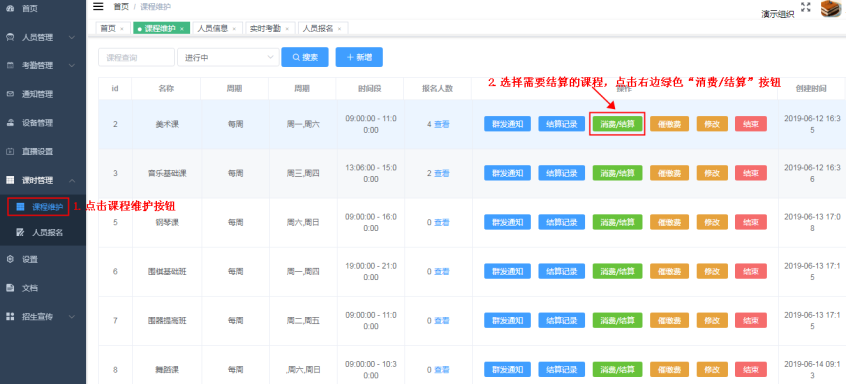846x384 pixels.
Task: Collapse the 课时管理 sidebar menu chevron
Action: click(72, 180)
